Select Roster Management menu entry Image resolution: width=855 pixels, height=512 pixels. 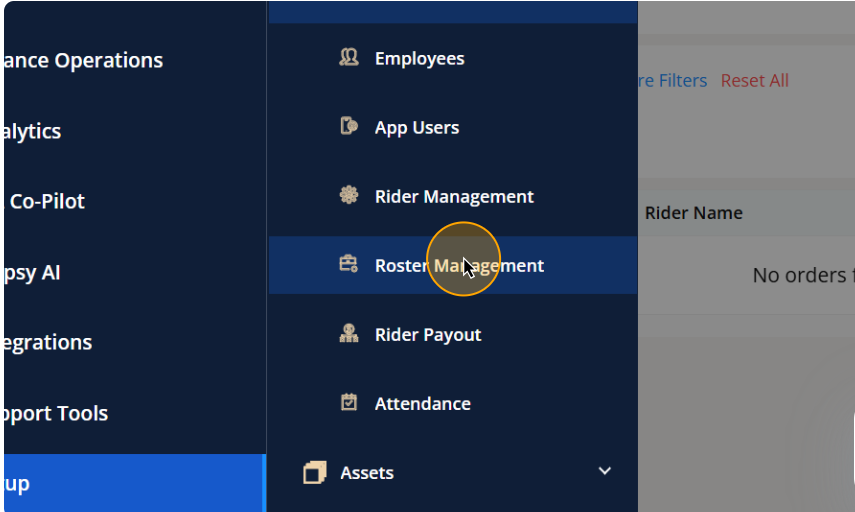point(453,265)
